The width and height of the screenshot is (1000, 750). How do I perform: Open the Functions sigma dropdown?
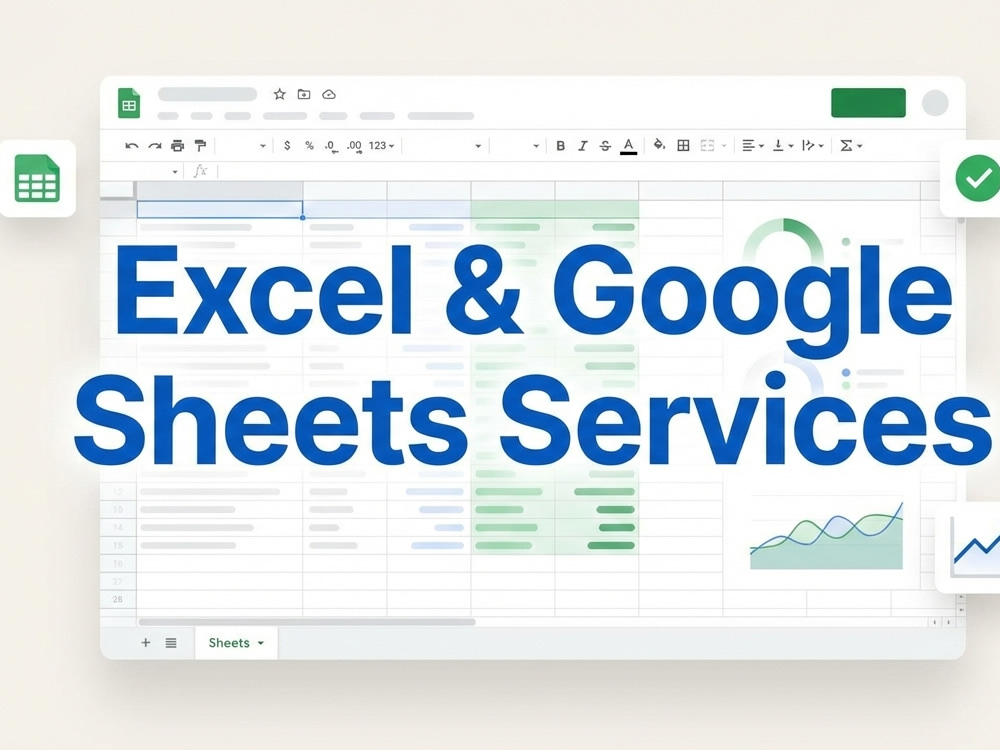coord(851,146)
